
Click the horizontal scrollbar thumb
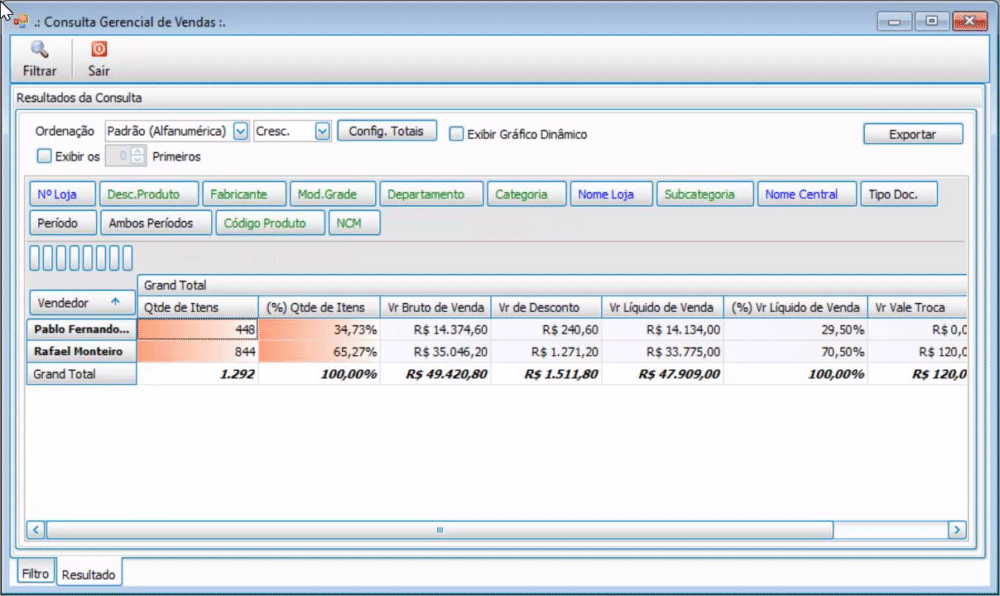[x=439, y=530]
